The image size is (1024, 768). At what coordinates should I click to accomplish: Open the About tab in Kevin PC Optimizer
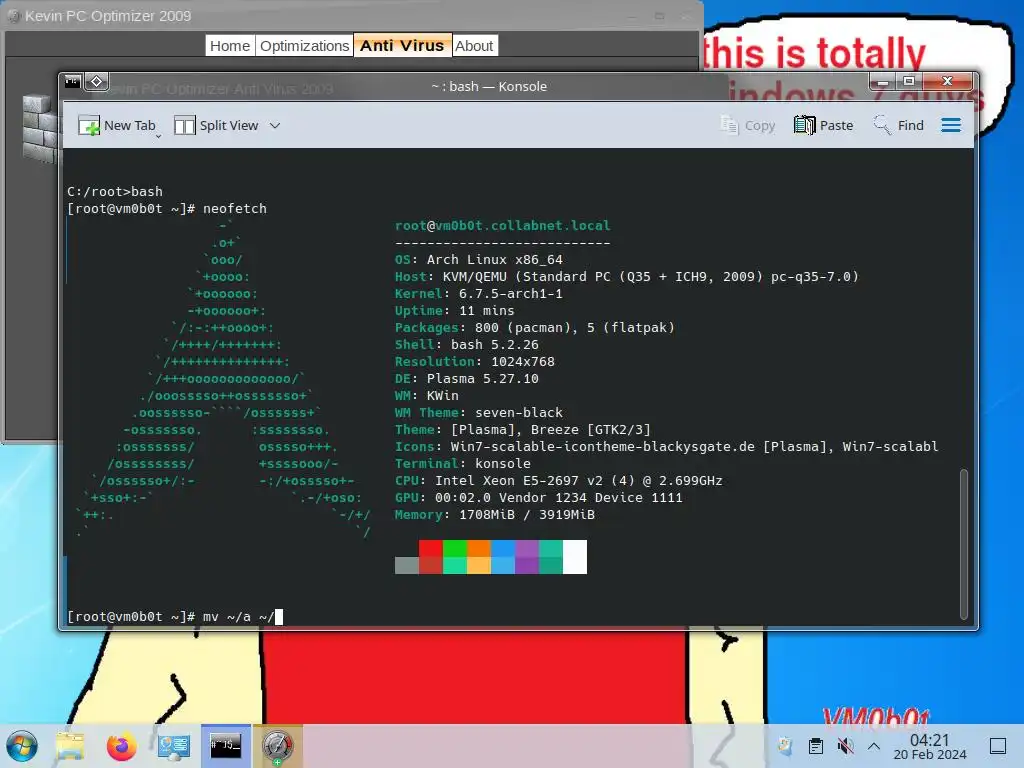pyautogui.click(x=474, y=46)
